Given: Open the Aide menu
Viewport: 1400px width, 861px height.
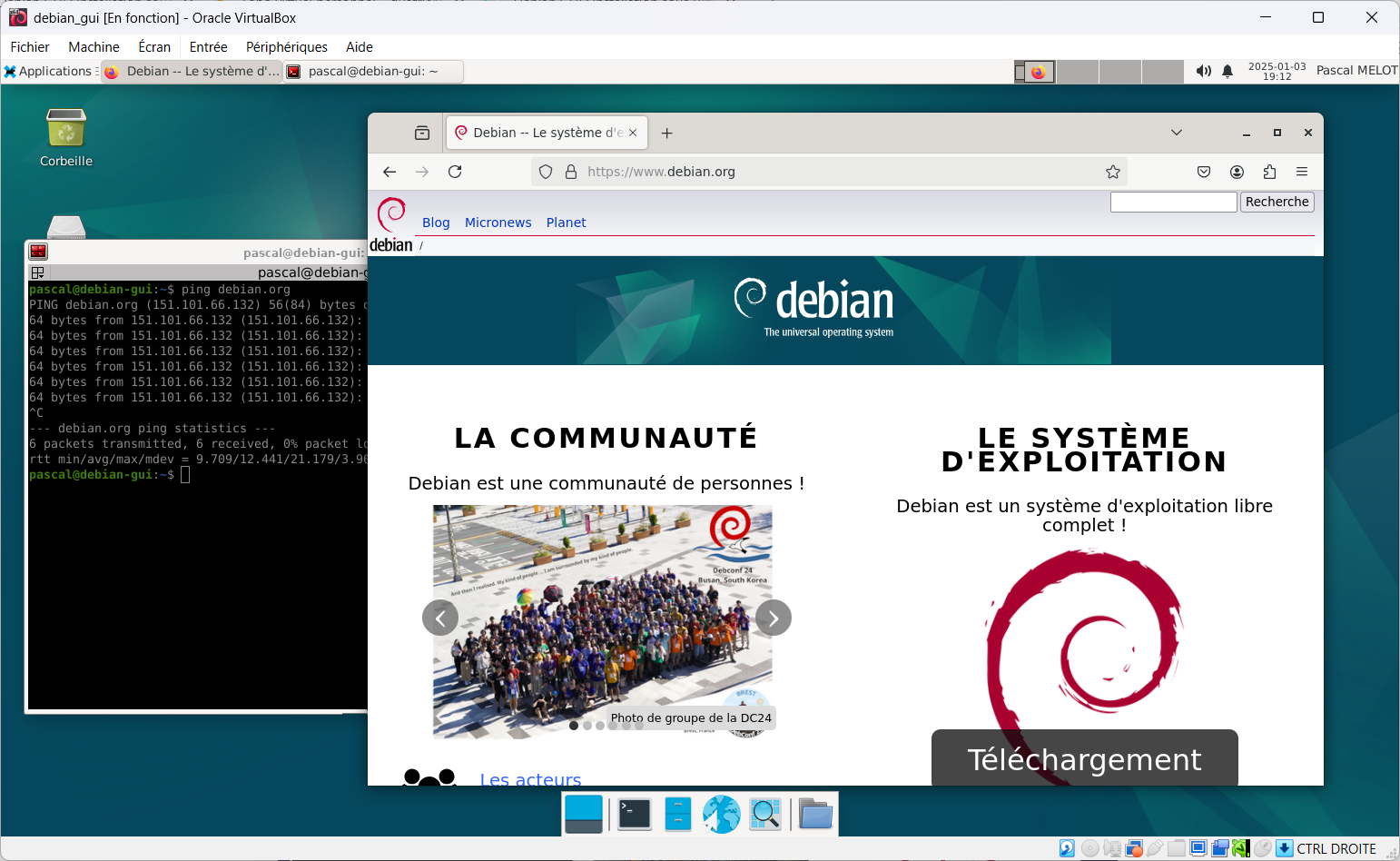Looking at the screenshot, I should (360, 47).
